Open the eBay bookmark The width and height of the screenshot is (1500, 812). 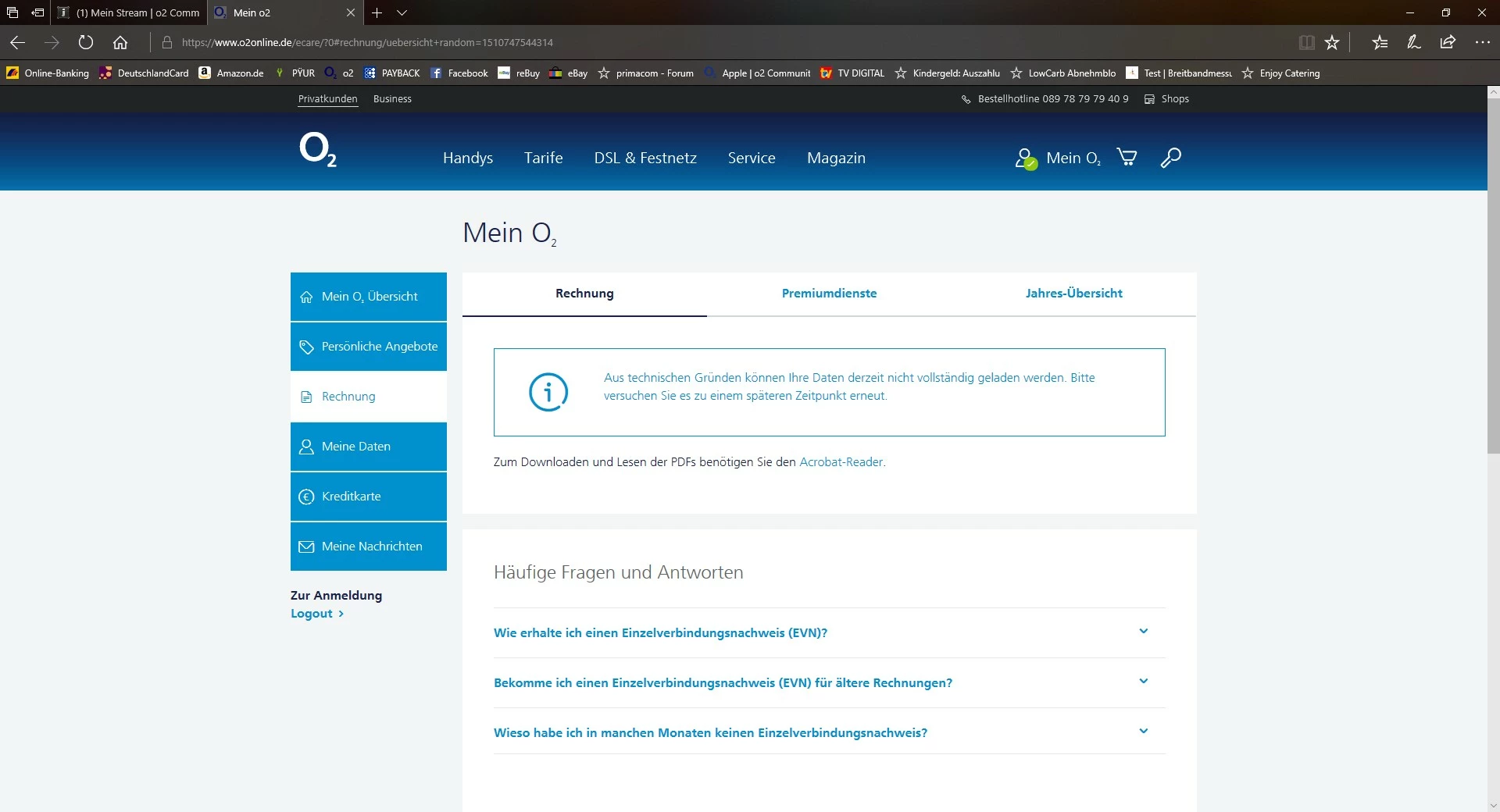(x=569, y=73)
